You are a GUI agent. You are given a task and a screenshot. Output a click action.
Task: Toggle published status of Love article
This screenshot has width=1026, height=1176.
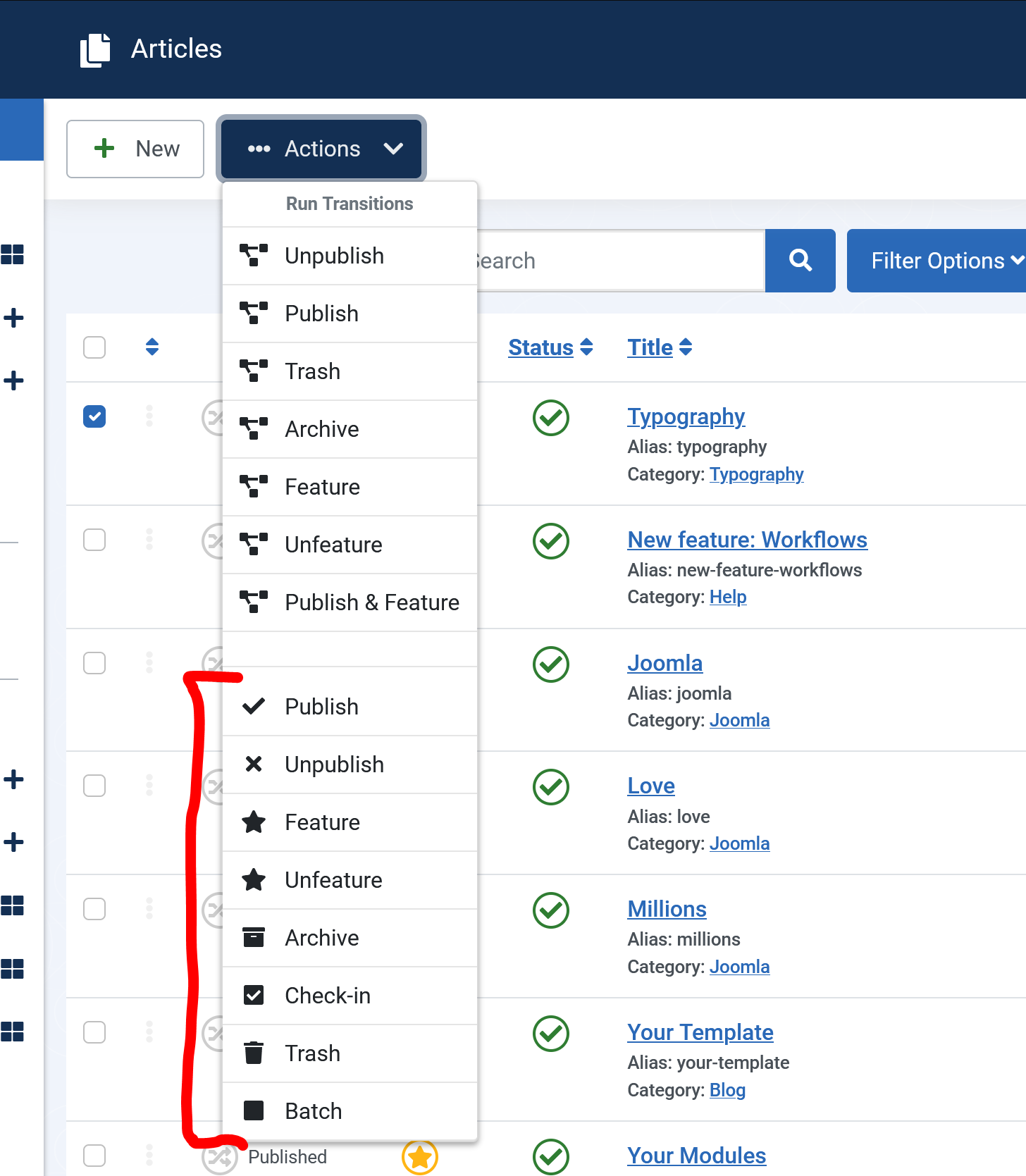[x=551, y=787]
